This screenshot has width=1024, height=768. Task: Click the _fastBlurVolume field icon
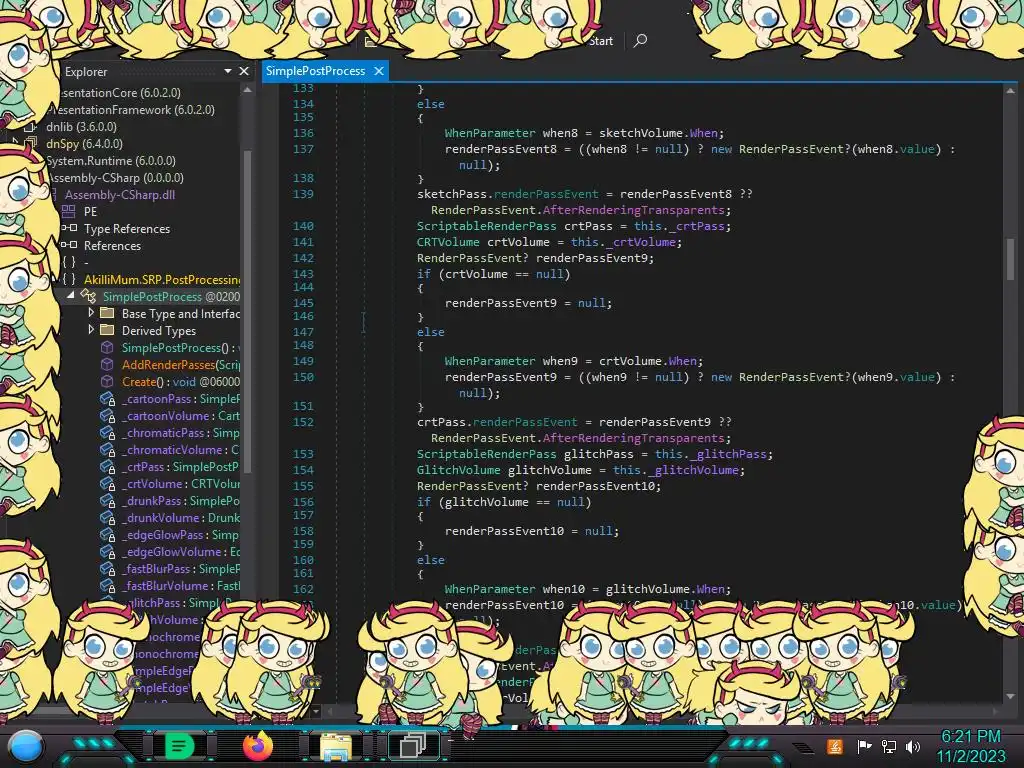pos(107,585)
